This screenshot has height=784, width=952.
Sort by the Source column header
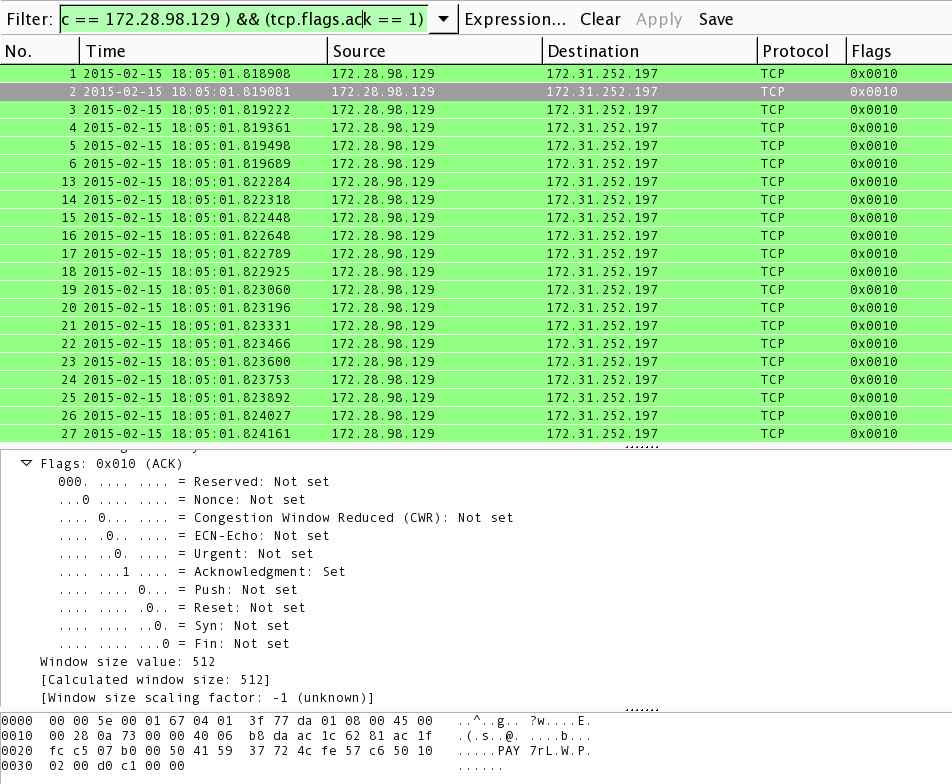pyautogui.click(x=435, y=51)
